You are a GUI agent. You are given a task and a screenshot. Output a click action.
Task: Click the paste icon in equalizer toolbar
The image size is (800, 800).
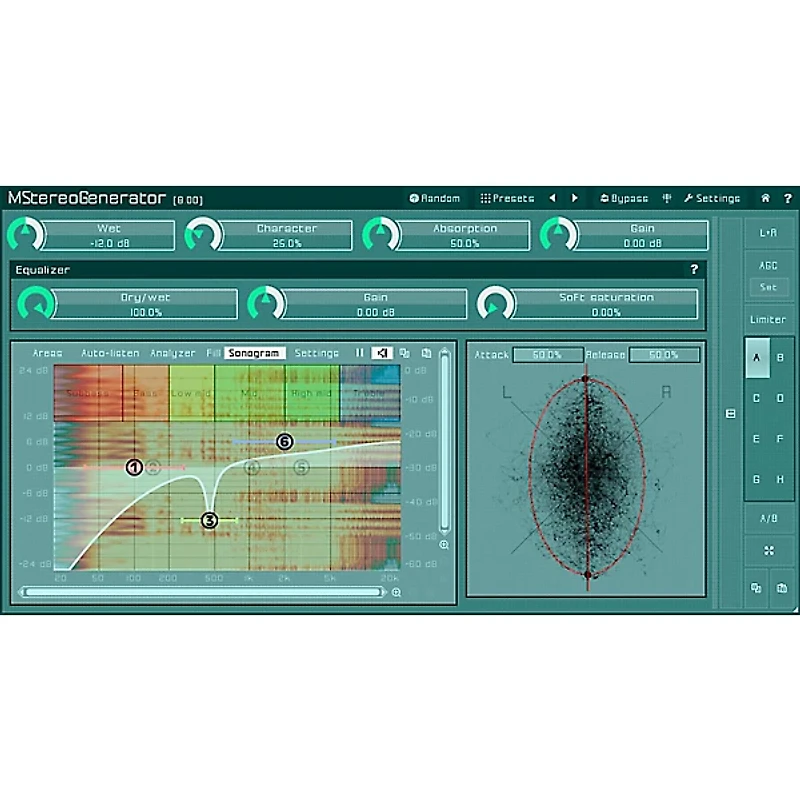(426, 353)
